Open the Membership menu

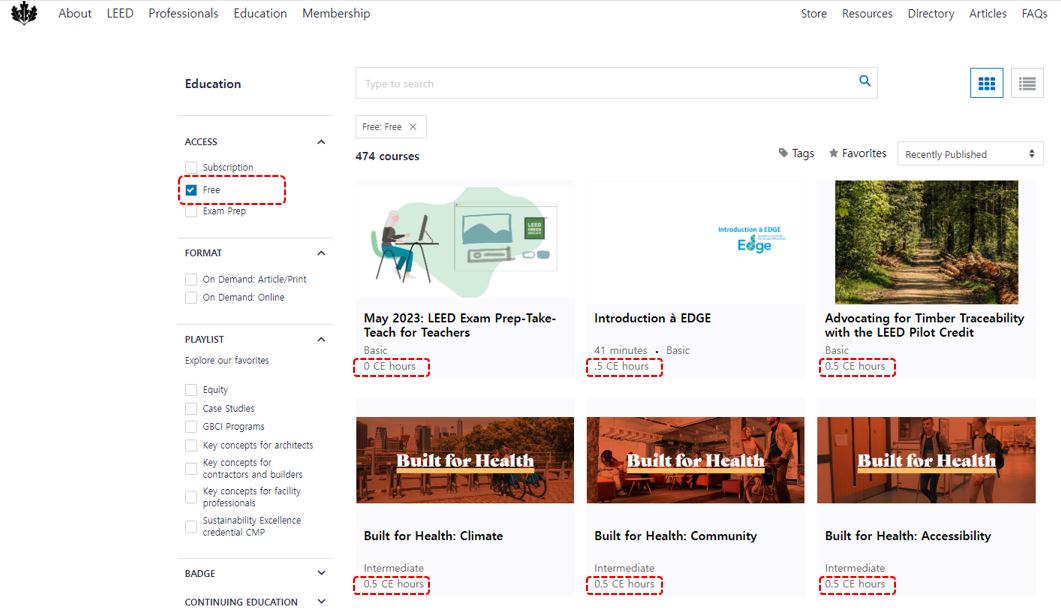pos(336,14)
